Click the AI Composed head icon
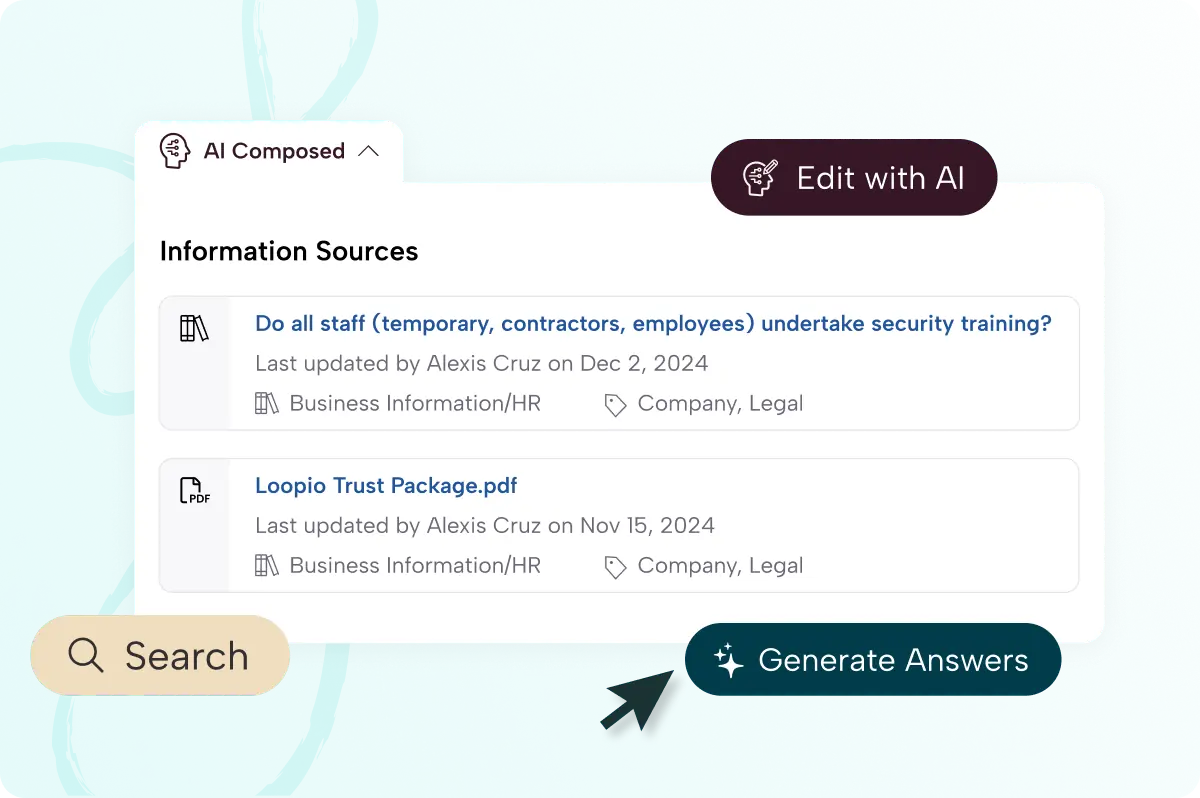Screen dimensions: 1200x798 coord(175,151)
